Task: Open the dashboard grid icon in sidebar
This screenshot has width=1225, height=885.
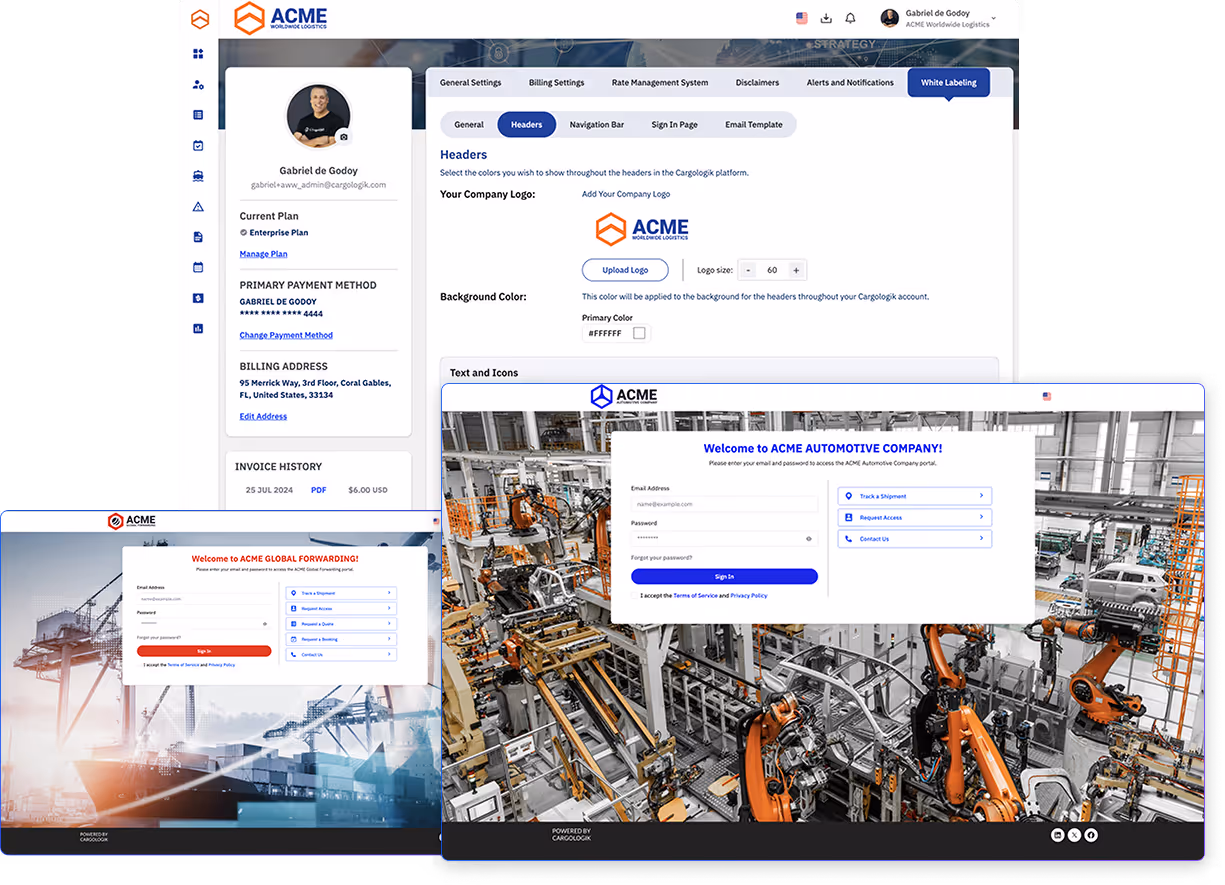Action: pyautogui.click(x=198, y=54)
